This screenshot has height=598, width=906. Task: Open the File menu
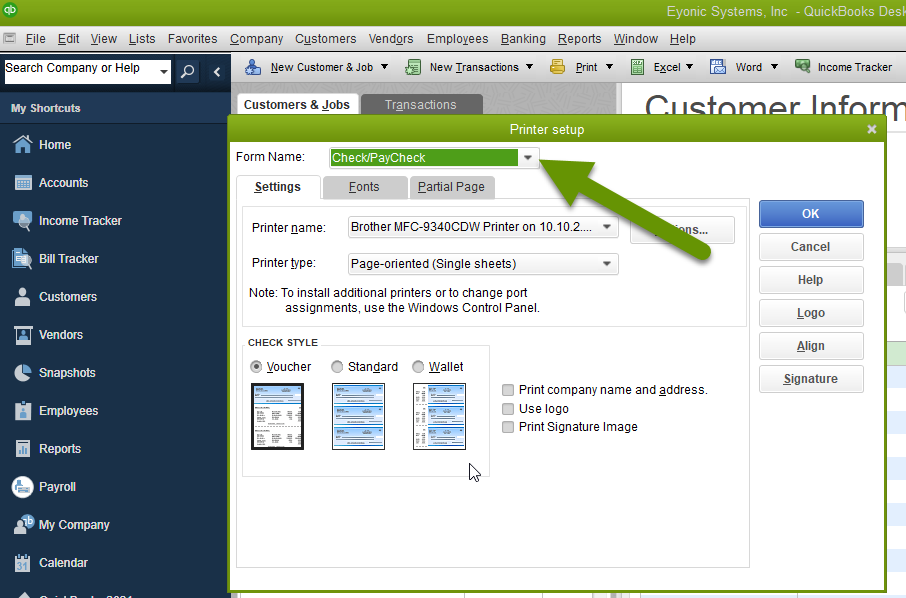(35, 39)
